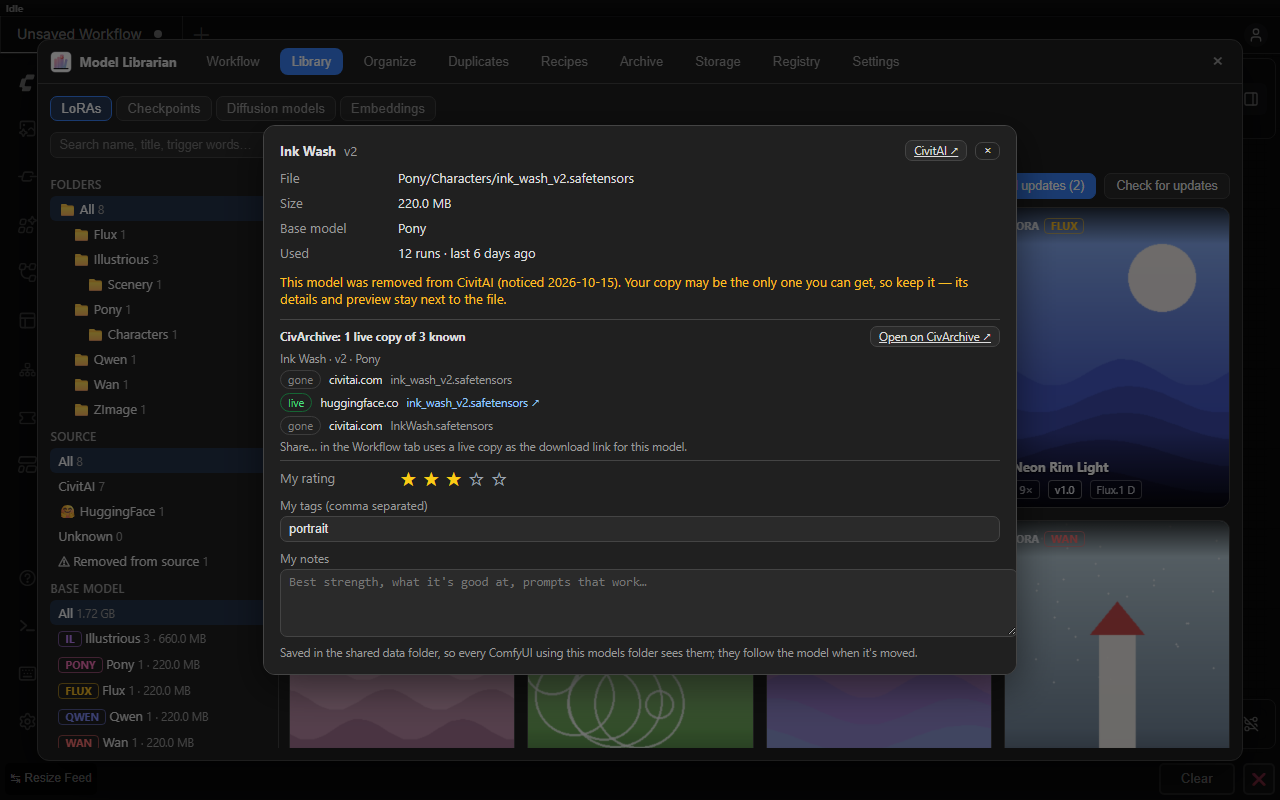
Task: Select the Flux folder
Action: click(157, 234)
